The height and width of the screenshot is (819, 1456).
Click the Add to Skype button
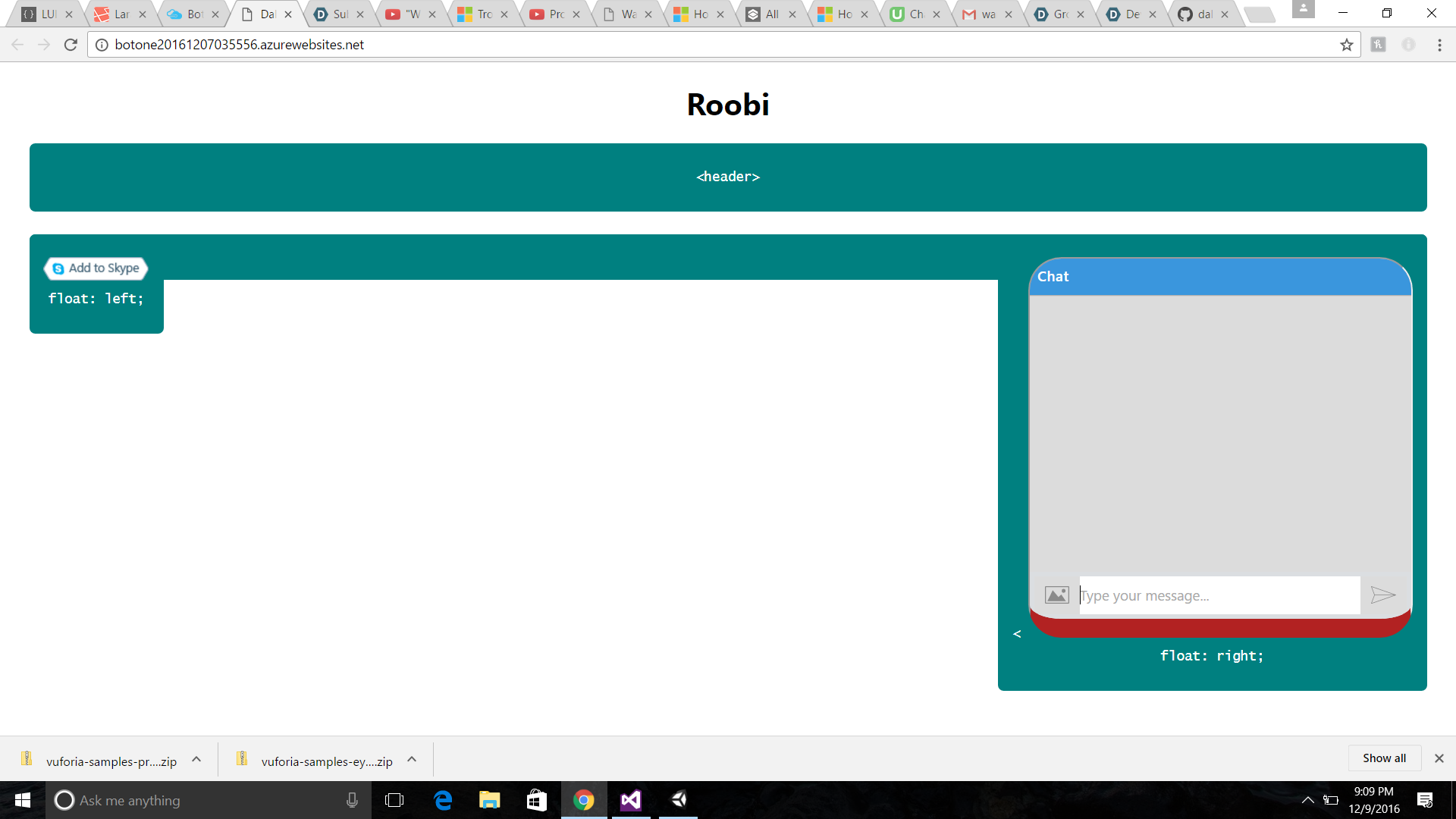tap(96, 268)
